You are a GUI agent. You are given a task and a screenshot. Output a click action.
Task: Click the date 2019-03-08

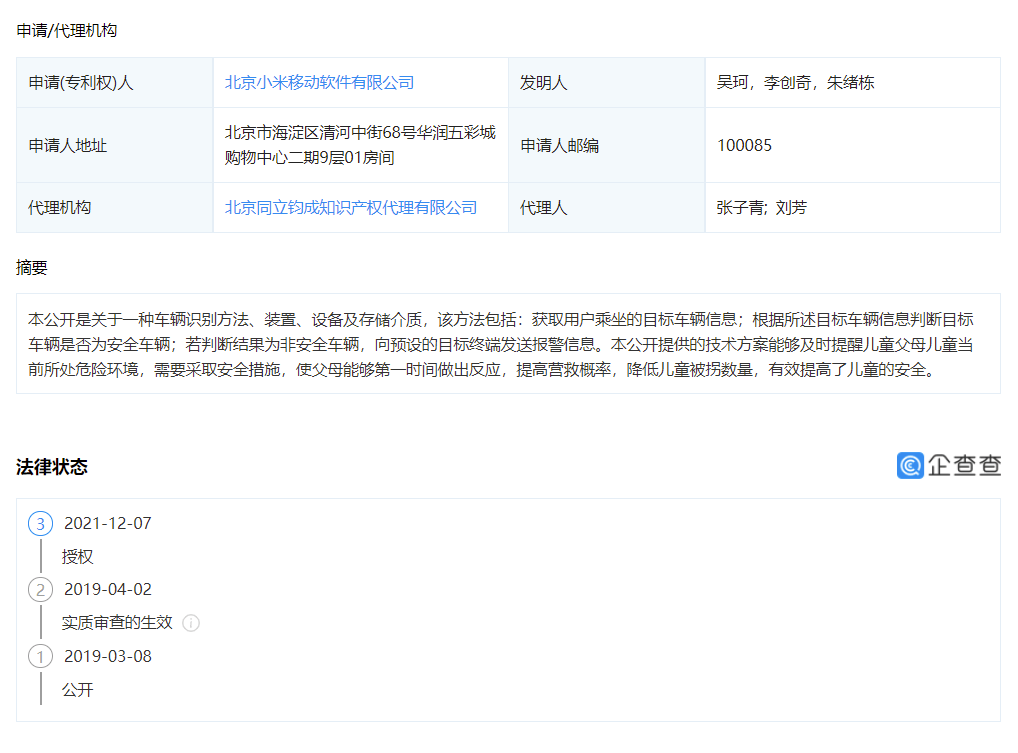click(108, 656)
